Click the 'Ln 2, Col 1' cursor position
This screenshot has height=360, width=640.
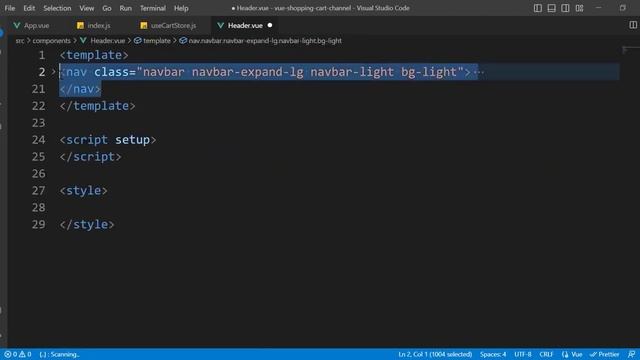coord(435,354)
